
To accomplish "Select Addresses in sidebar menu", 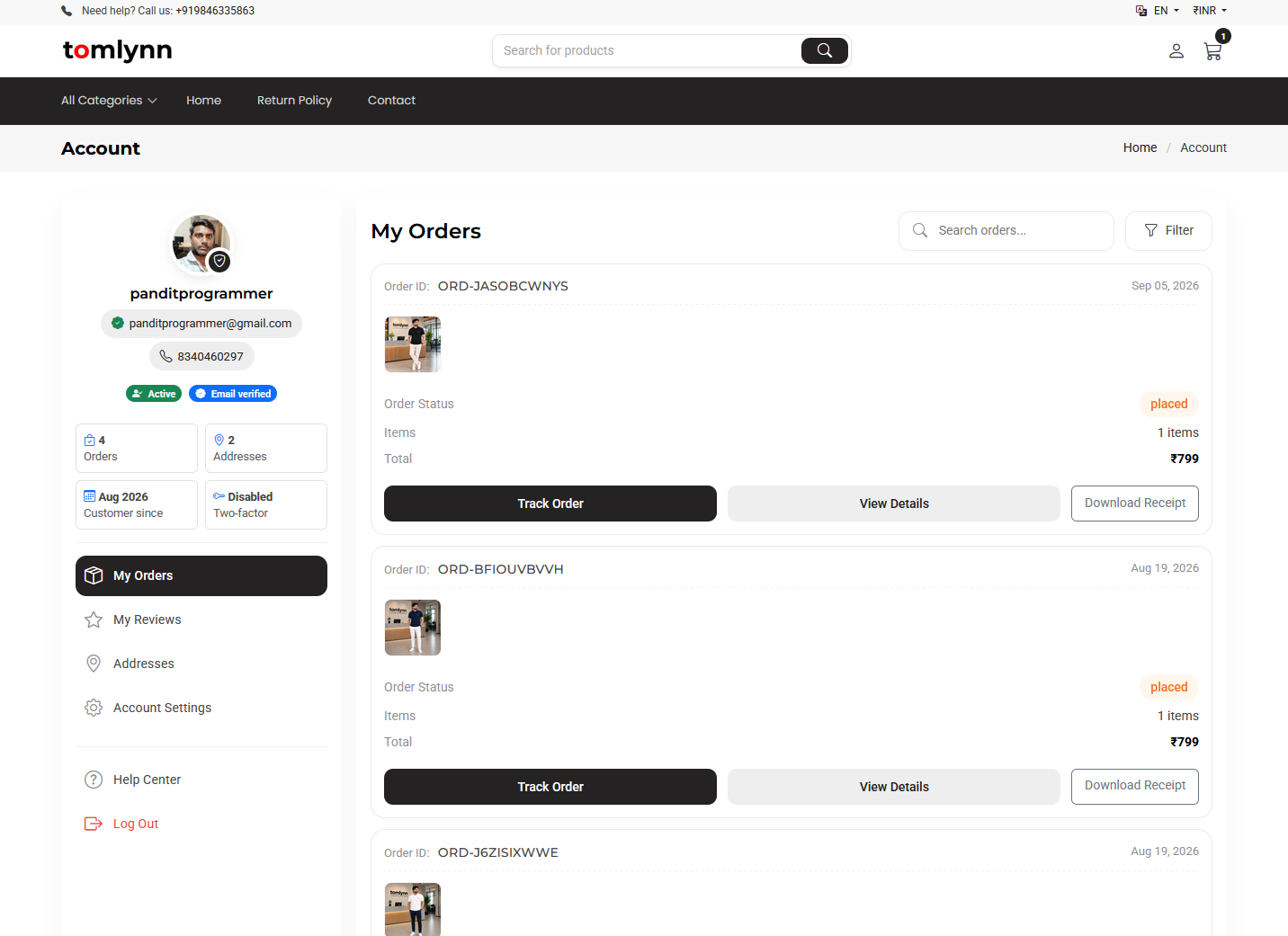I will coord(201,664).
